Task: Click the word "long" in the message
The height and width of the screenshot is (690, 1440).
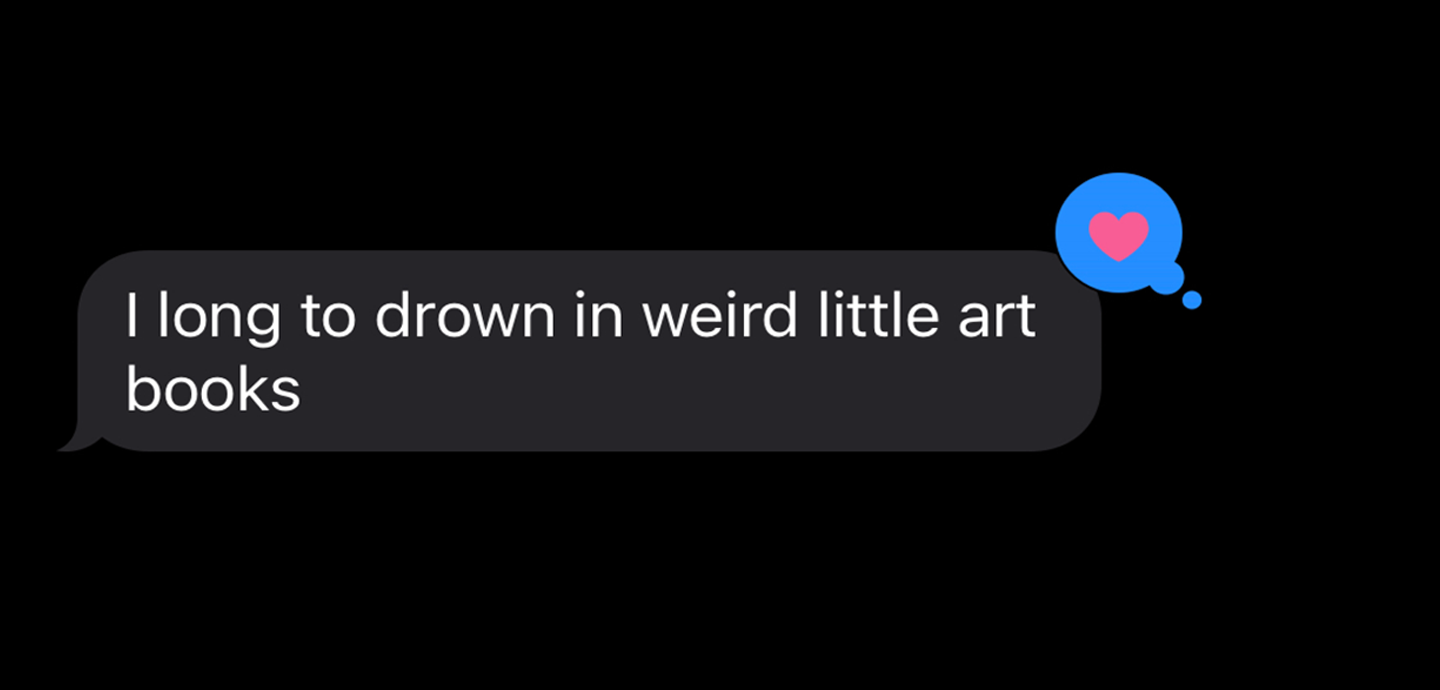Action: [x=219, y=320]
